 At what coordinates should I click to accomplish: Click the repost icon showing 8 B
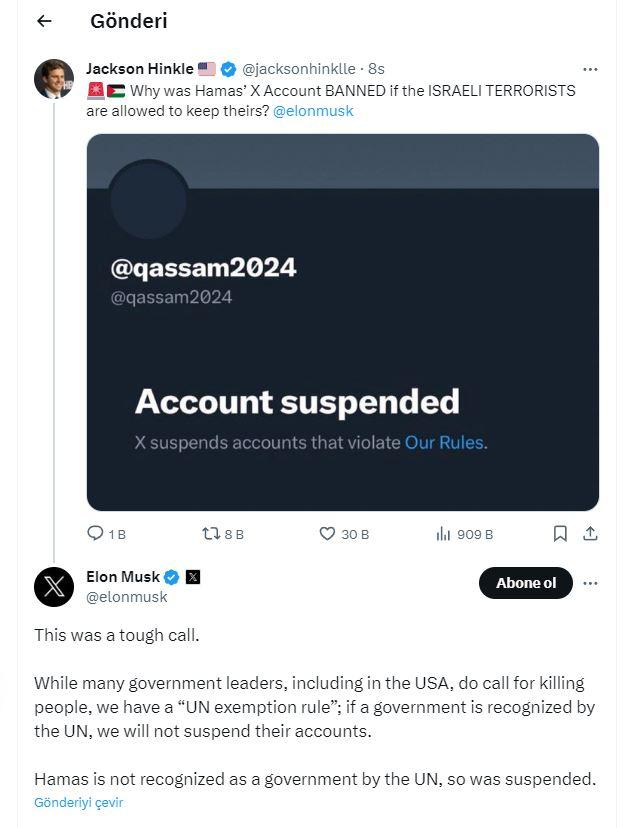pyautogui.click(x=211, y=534)
